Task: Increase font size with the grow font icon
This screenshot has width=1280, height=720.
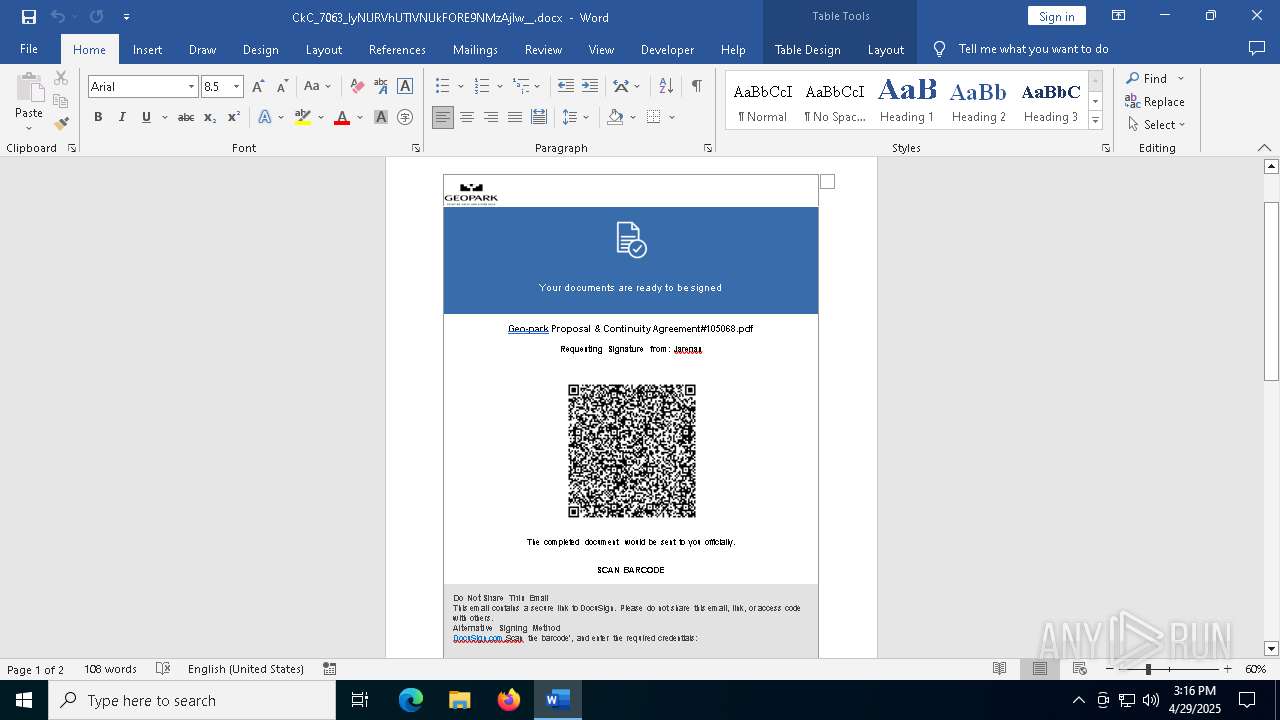Action: click(x=258, y=86)
